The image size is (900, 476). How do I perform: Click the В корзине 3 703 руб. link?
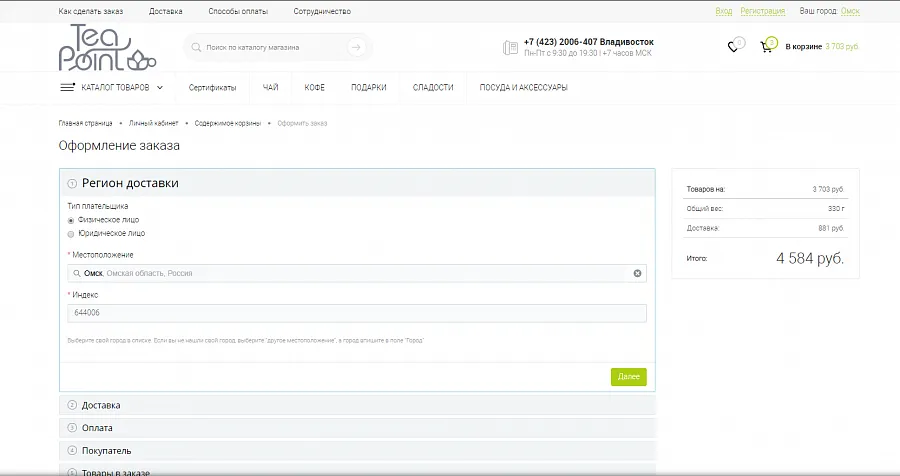tap(822, 47)
